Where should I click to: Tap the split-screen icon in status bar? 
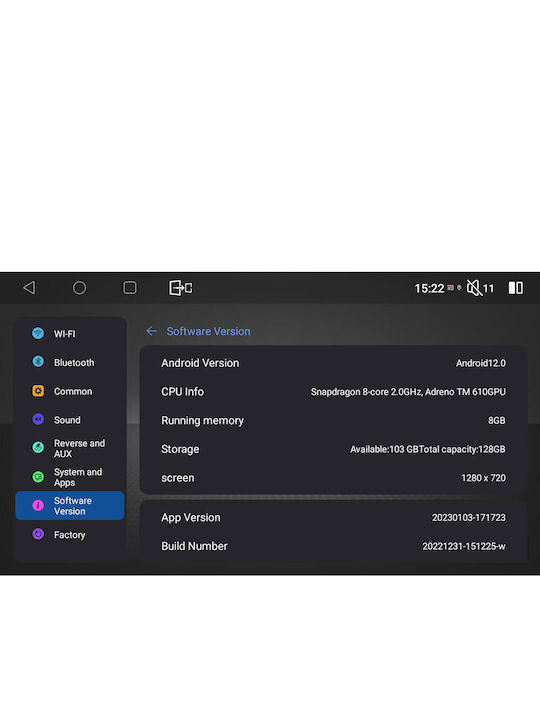pos(516,288)
